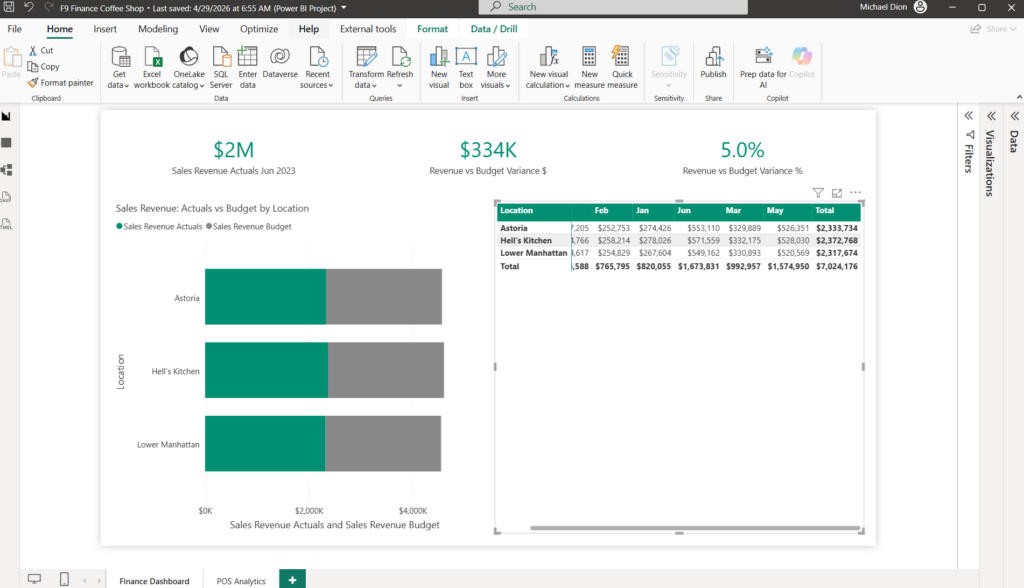Expand the Data pane chevron
1024x588 pixels.
(x=1014, y=116)
